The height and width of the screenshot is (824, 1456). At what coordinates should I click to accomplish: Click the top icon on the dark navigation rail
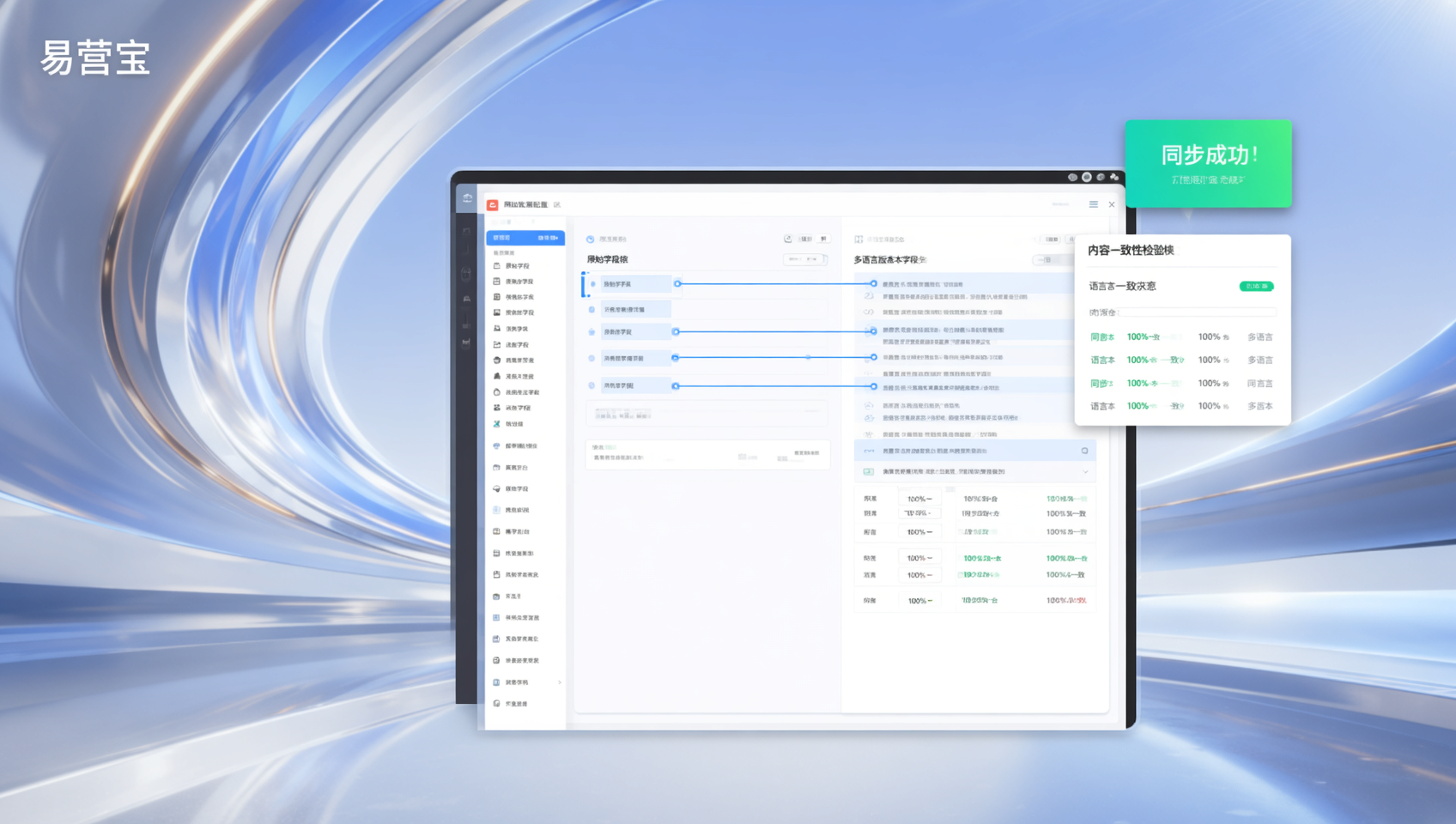click(467, 198)
